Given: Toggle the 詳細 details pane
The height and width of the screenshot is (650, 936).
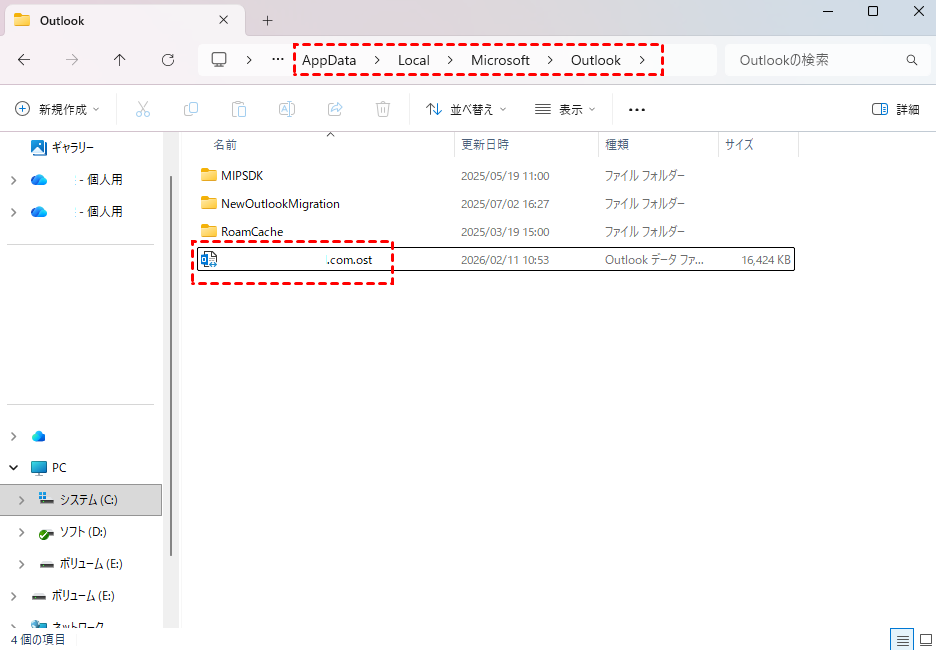Looking at the screenshot, I should point(895,109).
